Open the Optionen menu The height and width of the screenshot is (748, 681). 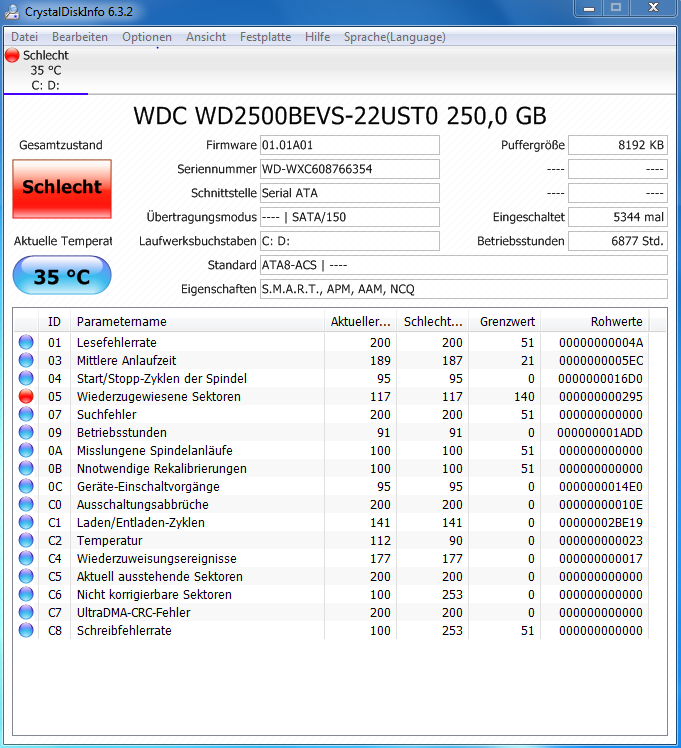point(147,37)
